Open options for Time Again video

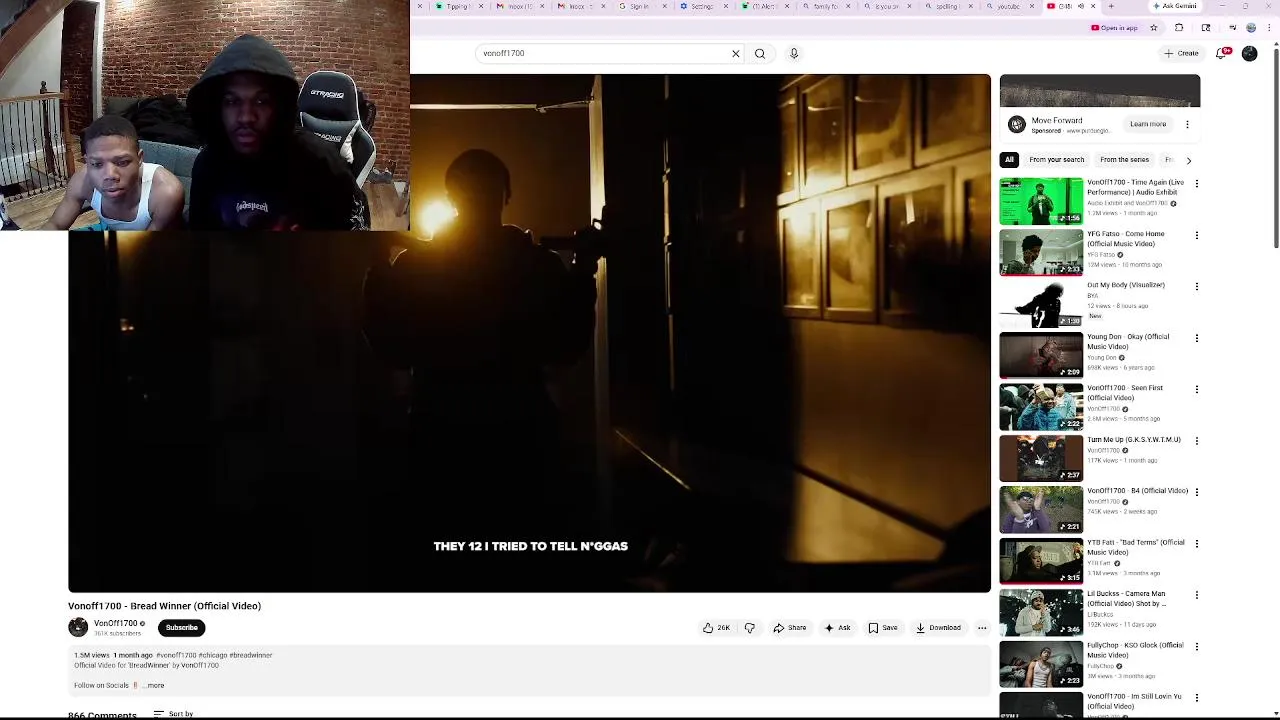tap(1196, 184)
